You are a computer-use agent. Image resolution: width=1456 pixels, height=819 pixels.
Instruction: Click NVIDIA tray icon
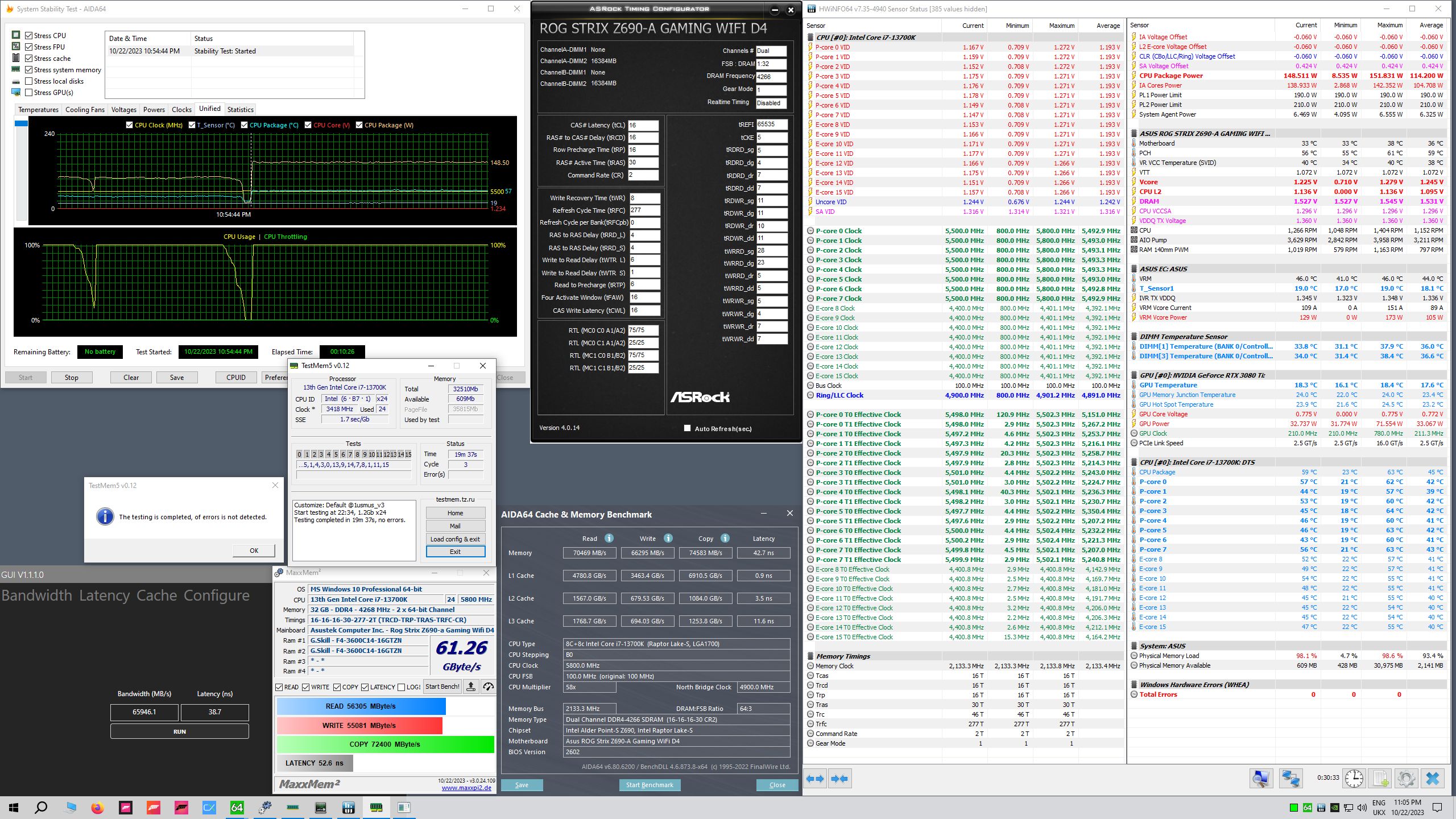coord(1334,808)
